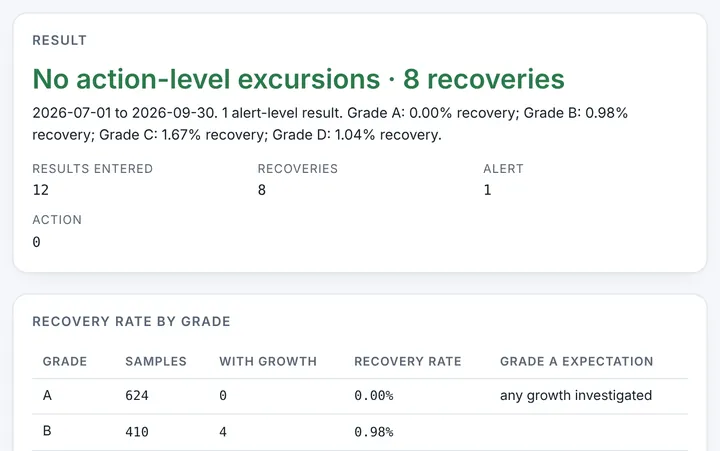
Task: Click the 'No action-level excursions' result heading
Action: 298,79
